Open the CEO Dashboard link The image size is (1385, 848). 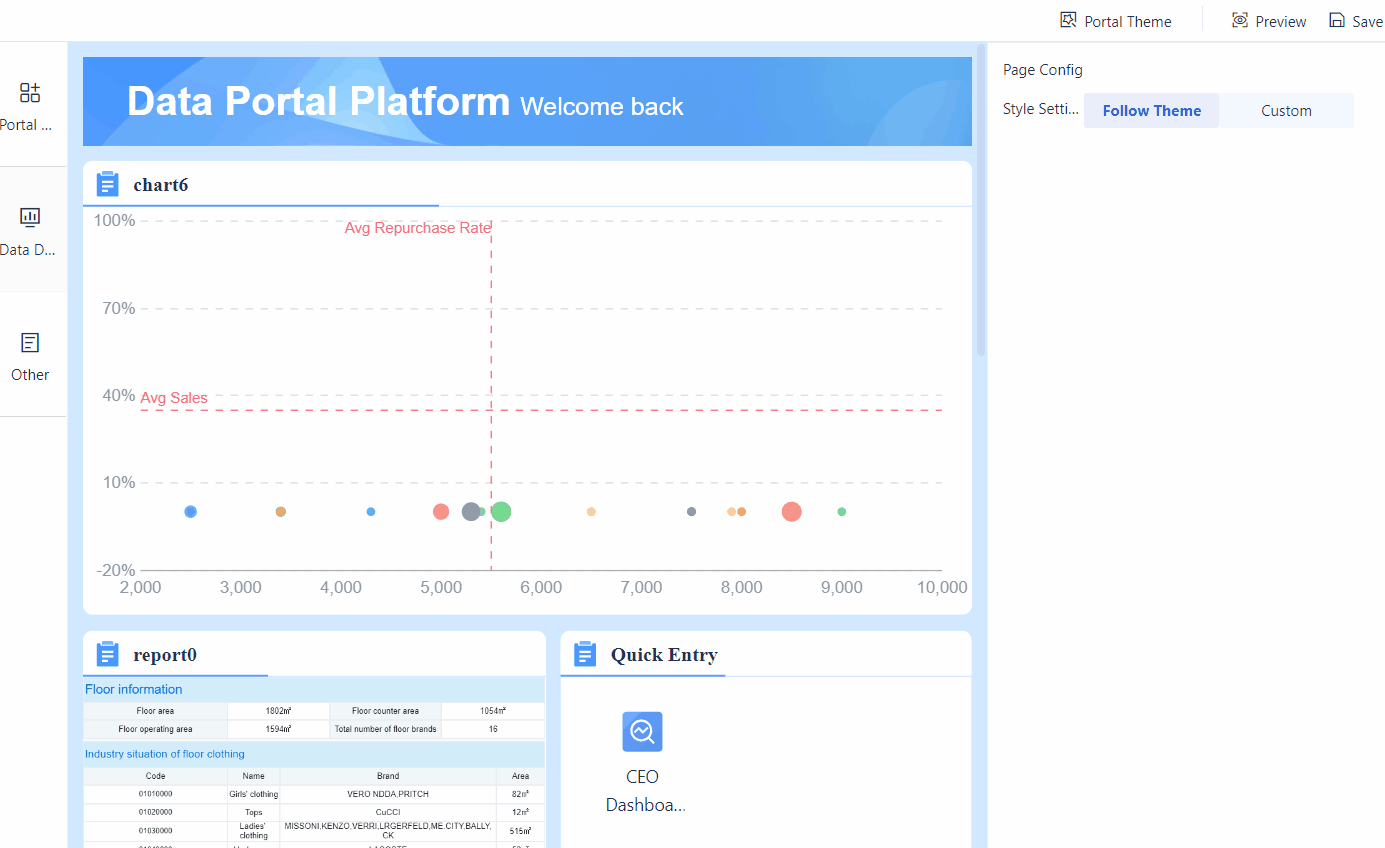tap(643, 790)
